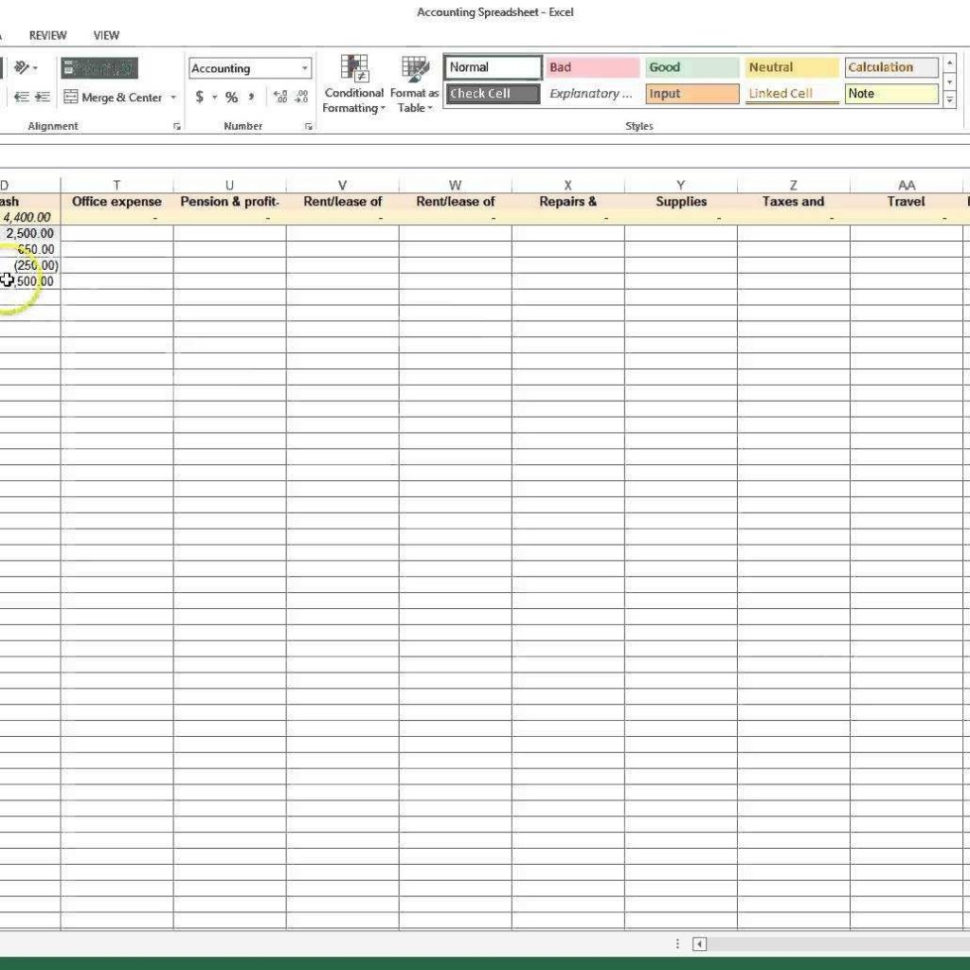Screen dimensions: 970x970
Task: Apply the Check Cell style
Action: tap(490, 93)
